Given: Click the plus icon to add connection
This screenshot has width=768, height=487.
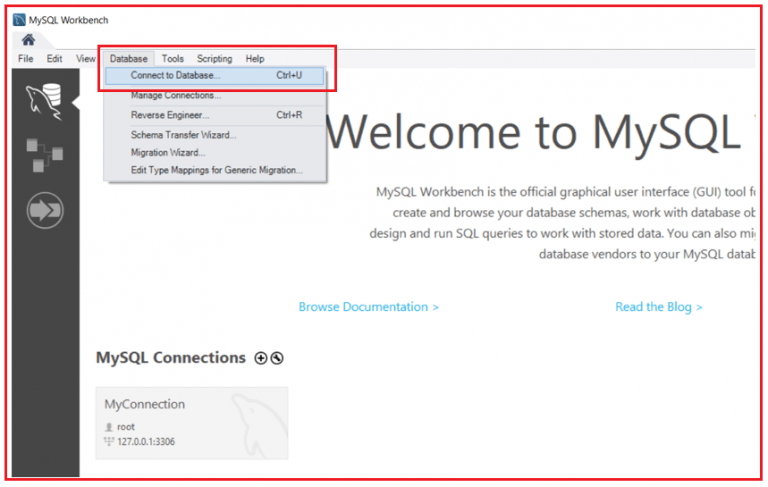Looking at the screenshot, I should [261, 358].
